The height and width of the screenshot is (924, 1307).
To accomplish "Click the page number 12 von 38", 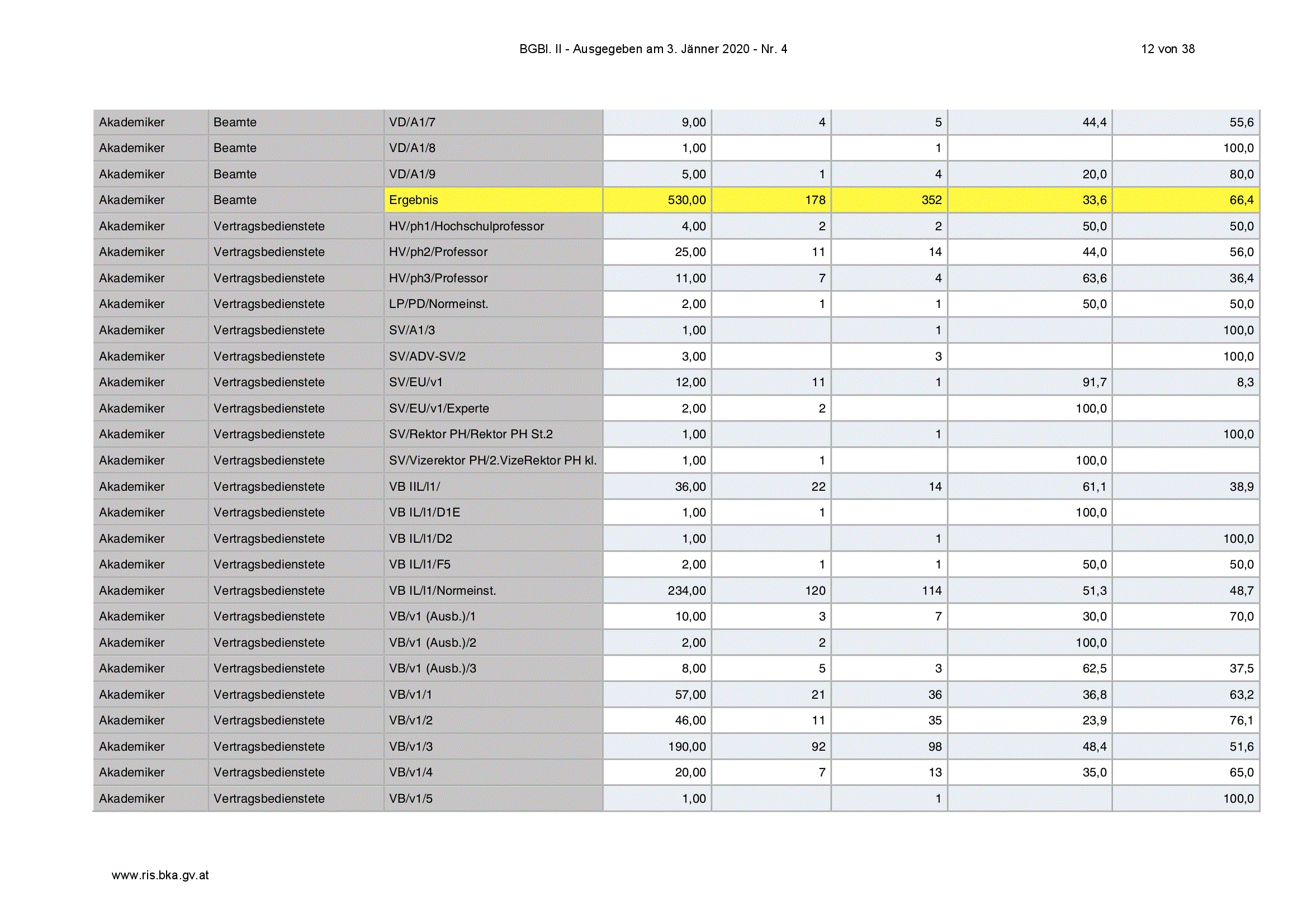I will [x=1168, y=49].
